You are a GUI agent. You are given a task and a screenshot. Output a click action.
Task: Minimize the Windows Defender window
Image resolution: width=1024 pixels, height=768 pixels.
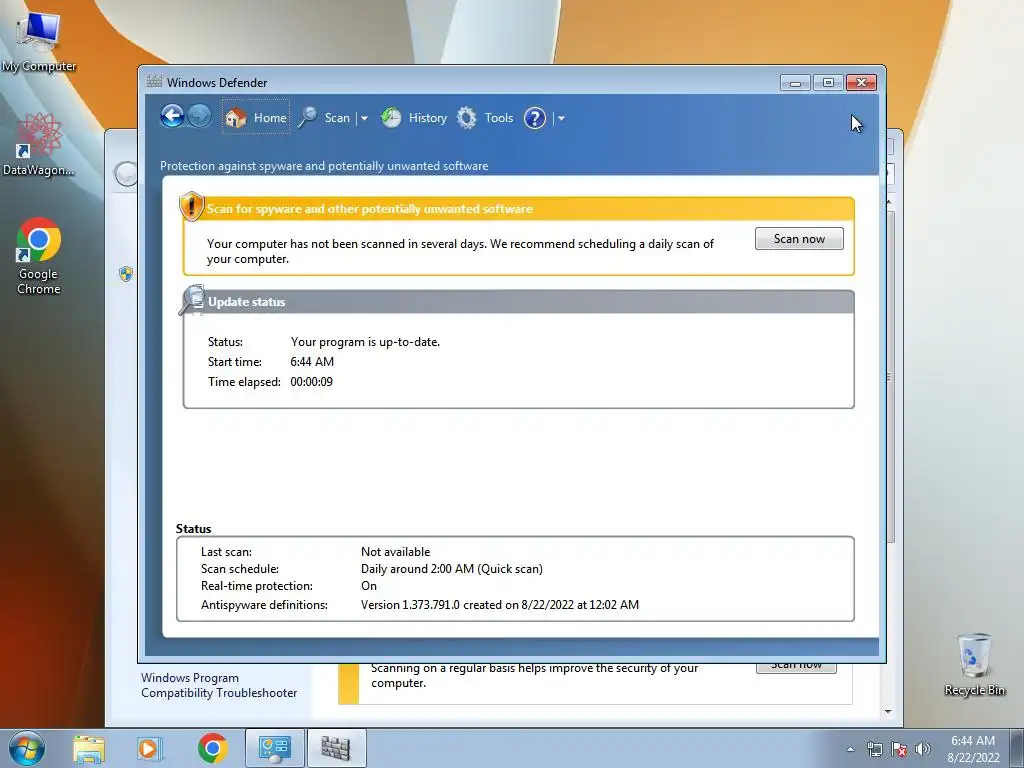pyautogui.click(x=795, y=82)
